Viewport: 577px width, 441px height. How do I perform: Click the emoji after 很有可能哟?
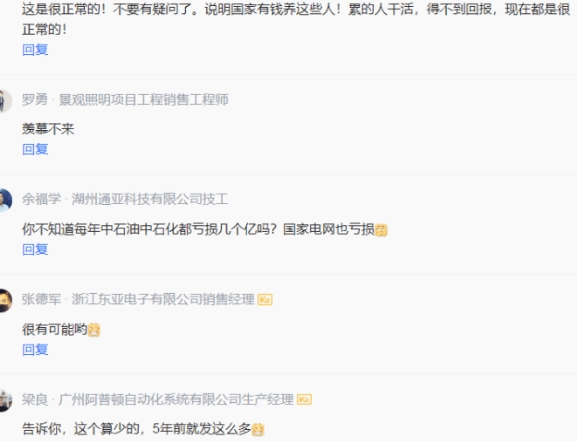tap(94, 330)
